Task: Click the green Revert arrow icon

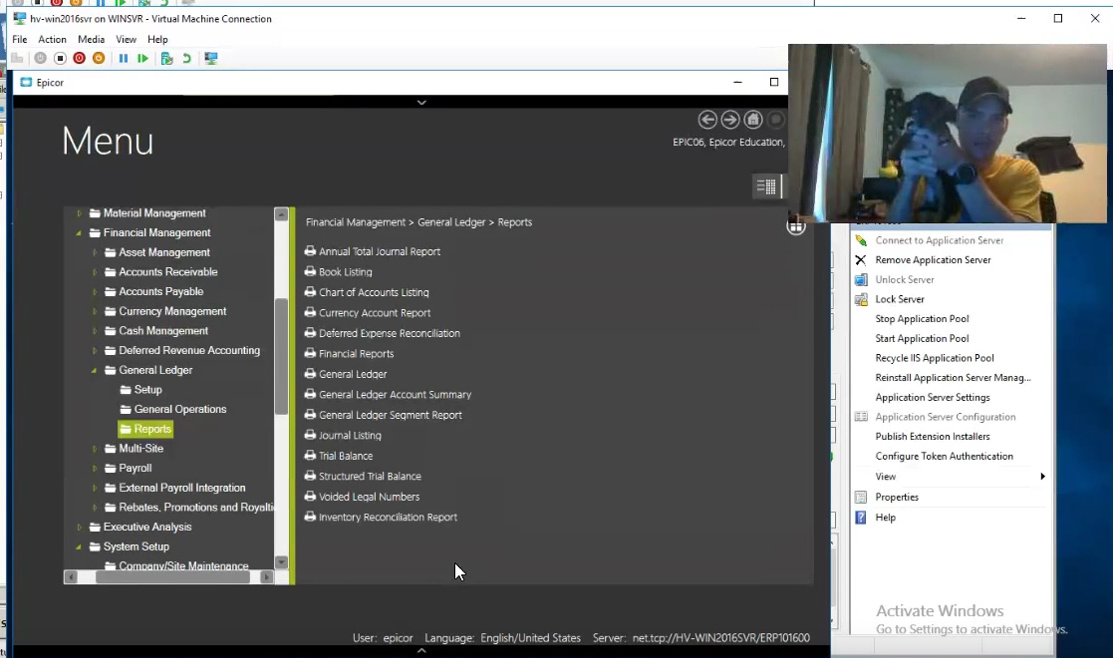Action: coord(187,58)
